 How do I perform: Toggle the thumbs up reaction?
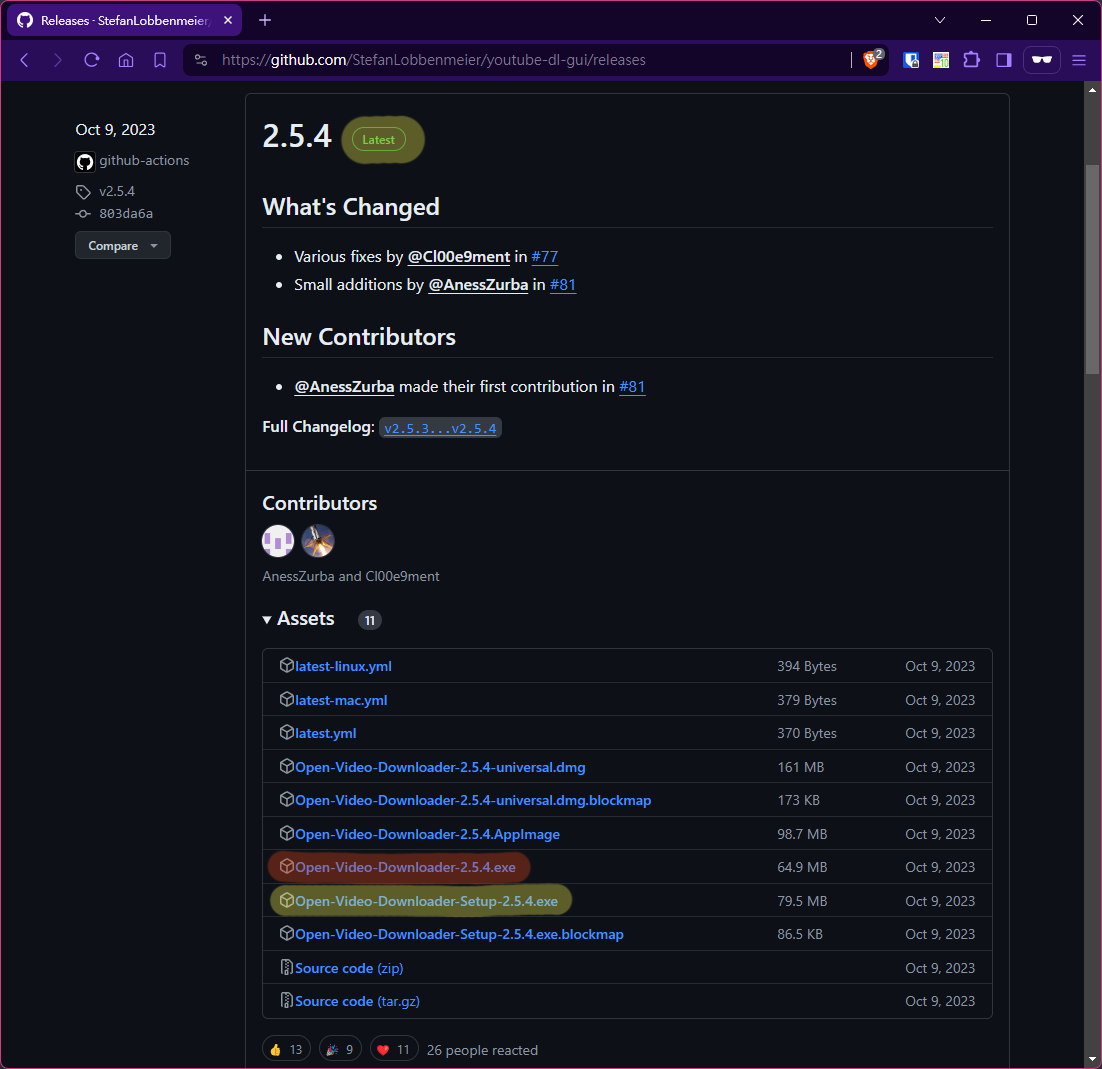286,1049
